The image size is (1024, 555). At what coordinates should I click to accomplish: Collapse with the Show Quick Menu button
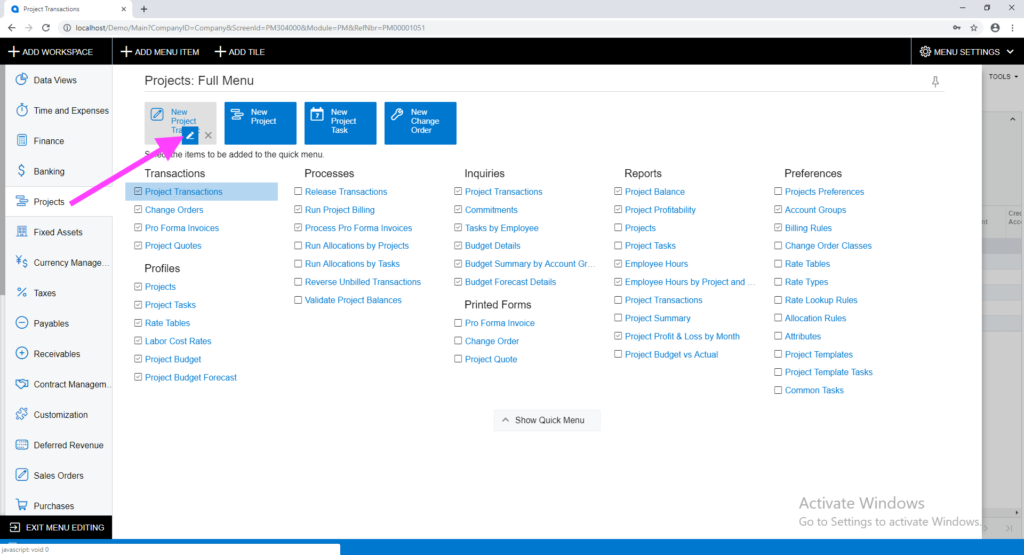[547, 420]
